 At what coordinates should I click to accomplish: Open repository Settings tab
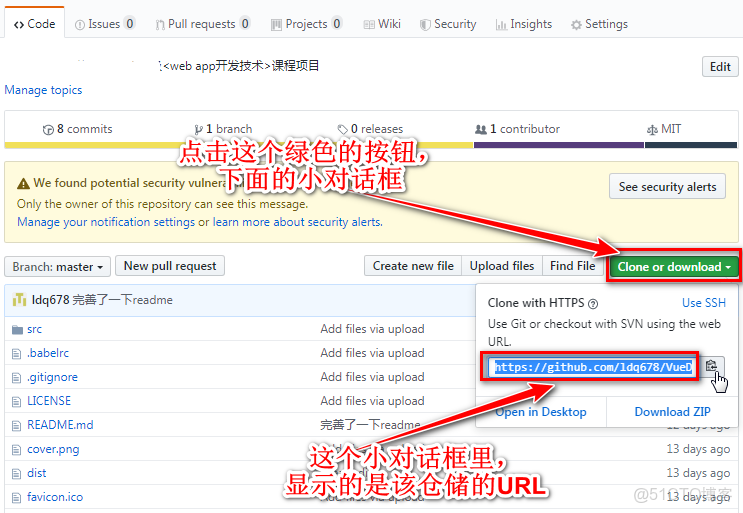point(599,24)
